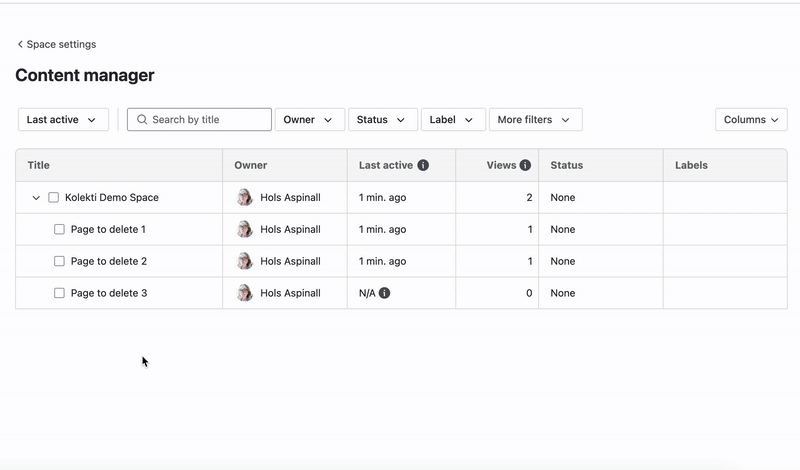800x470 pixels.
Task: Open the Columns dropdown
Action: (751, 119)
